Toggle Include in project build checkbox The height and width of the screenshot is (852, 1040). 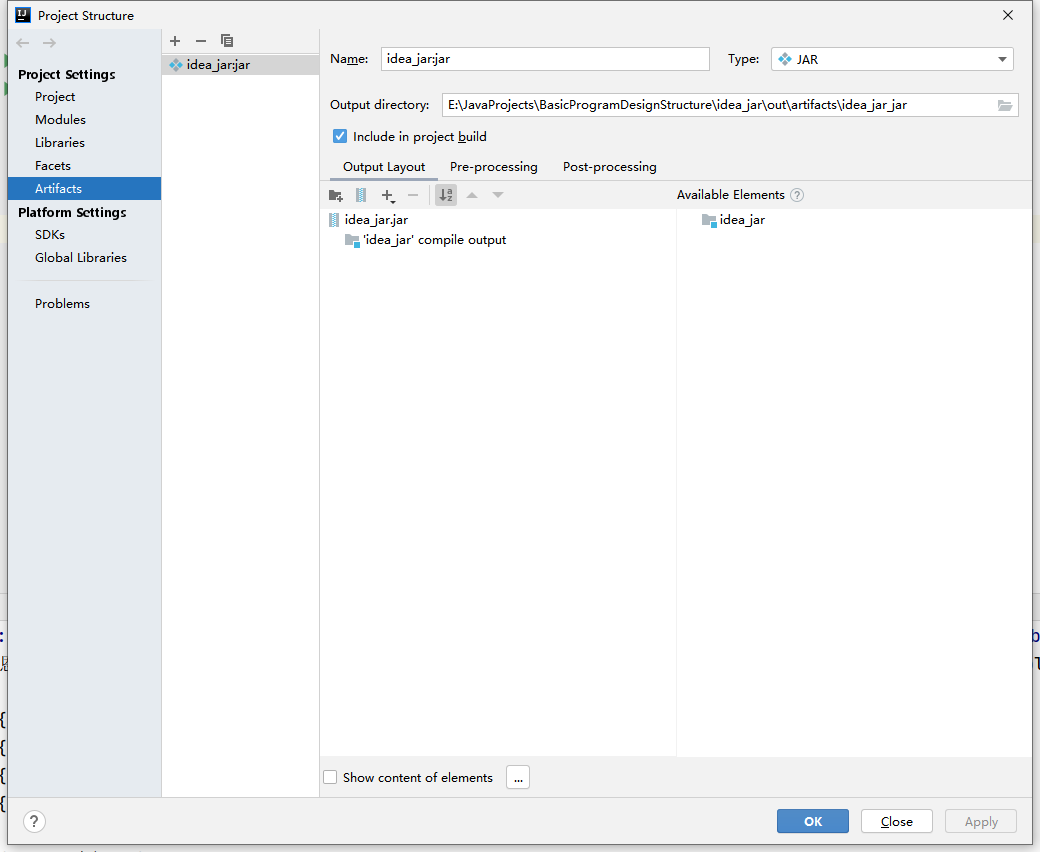pyautogui.click(x=340, y=137)
